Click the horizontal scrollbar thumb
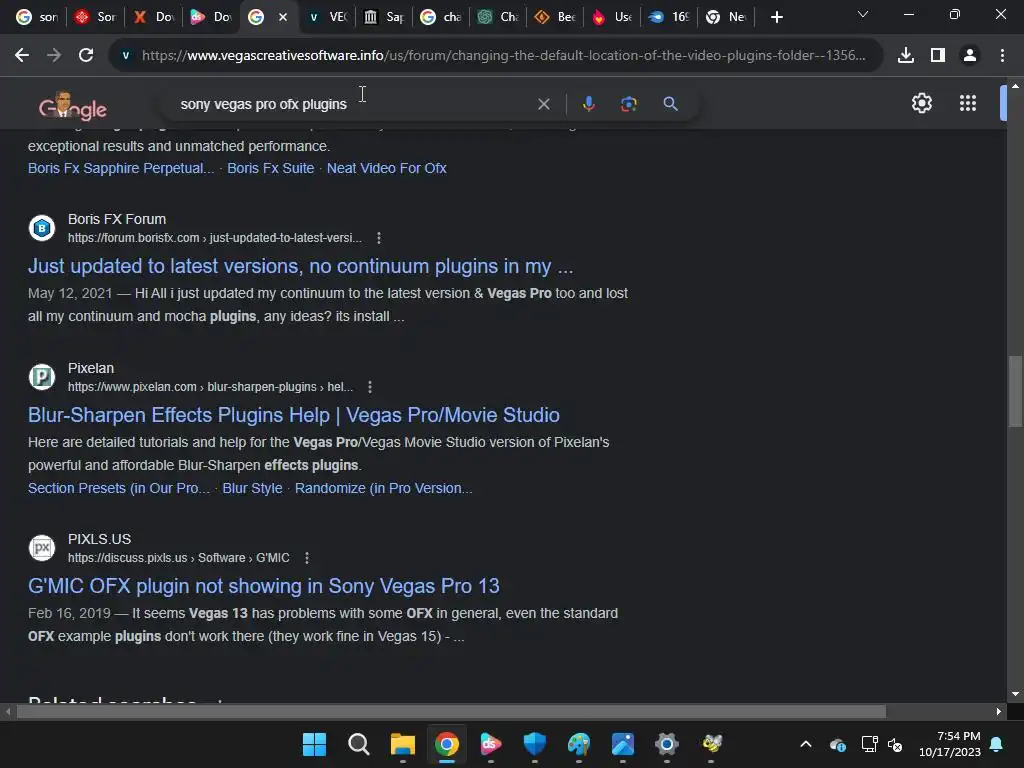 click(451, 711)
